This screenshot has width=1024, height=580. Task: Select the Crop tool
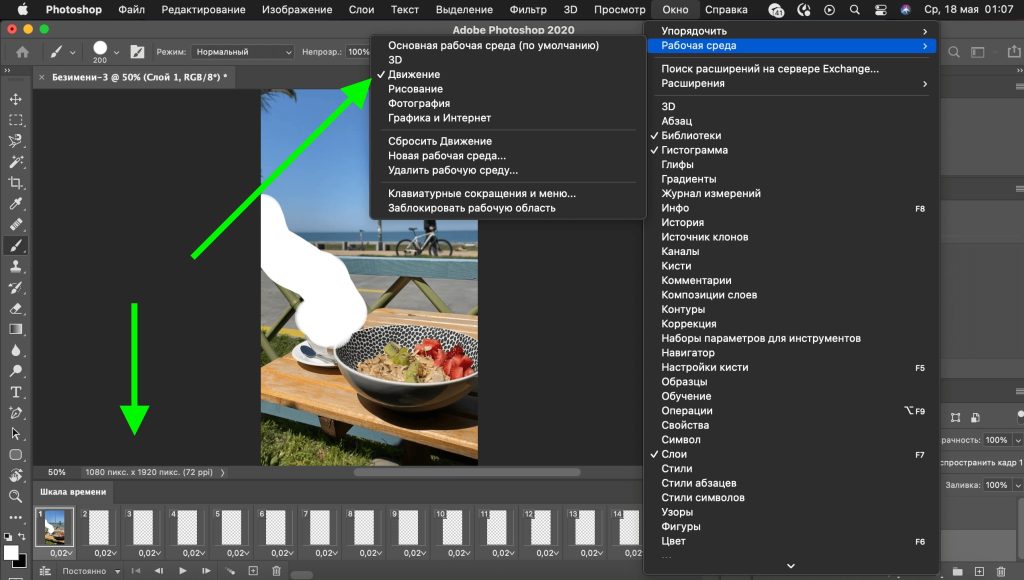pyautogui.click(x=16, y=182)
